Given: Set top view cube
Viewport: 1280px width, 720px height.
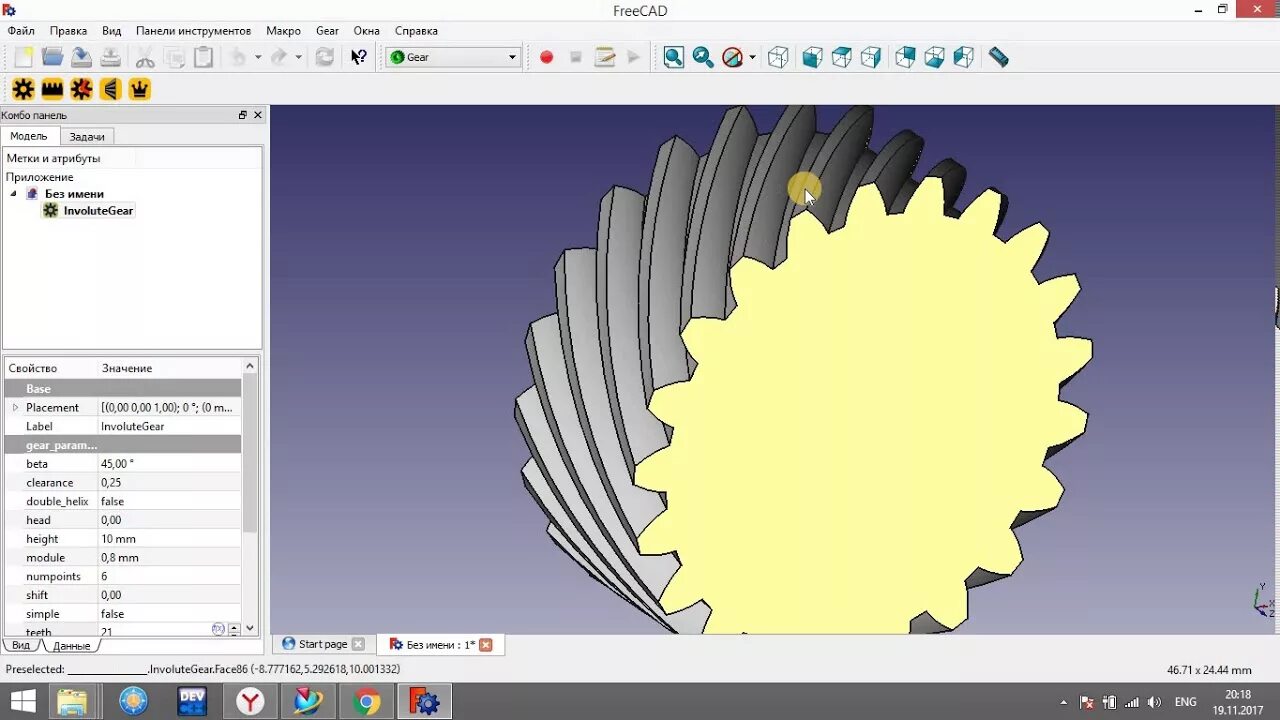Looking at the screenshot, I should (842, 57).
